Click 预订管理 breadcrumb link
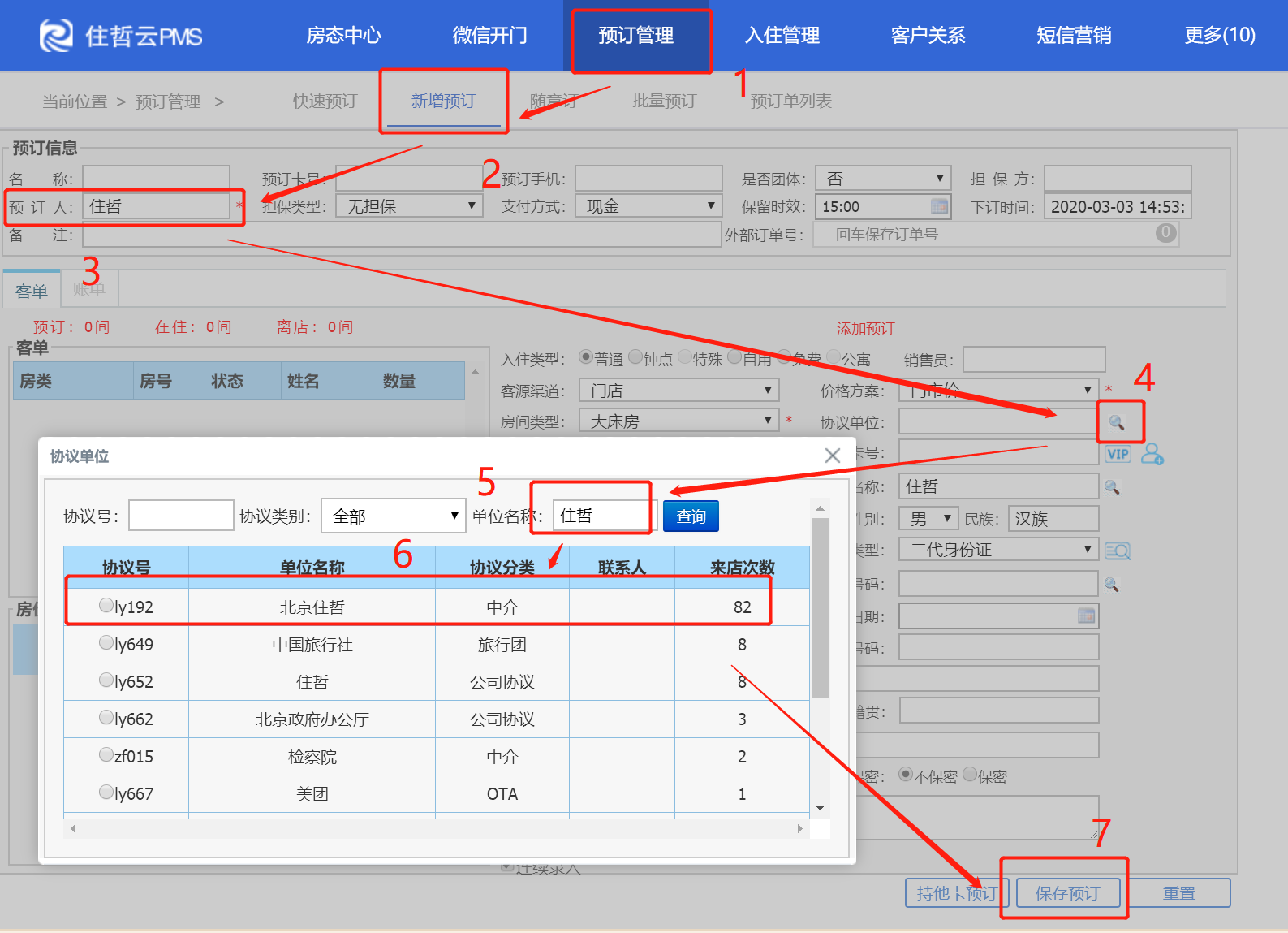The image size is (1288, 933). tap(168, 102)
